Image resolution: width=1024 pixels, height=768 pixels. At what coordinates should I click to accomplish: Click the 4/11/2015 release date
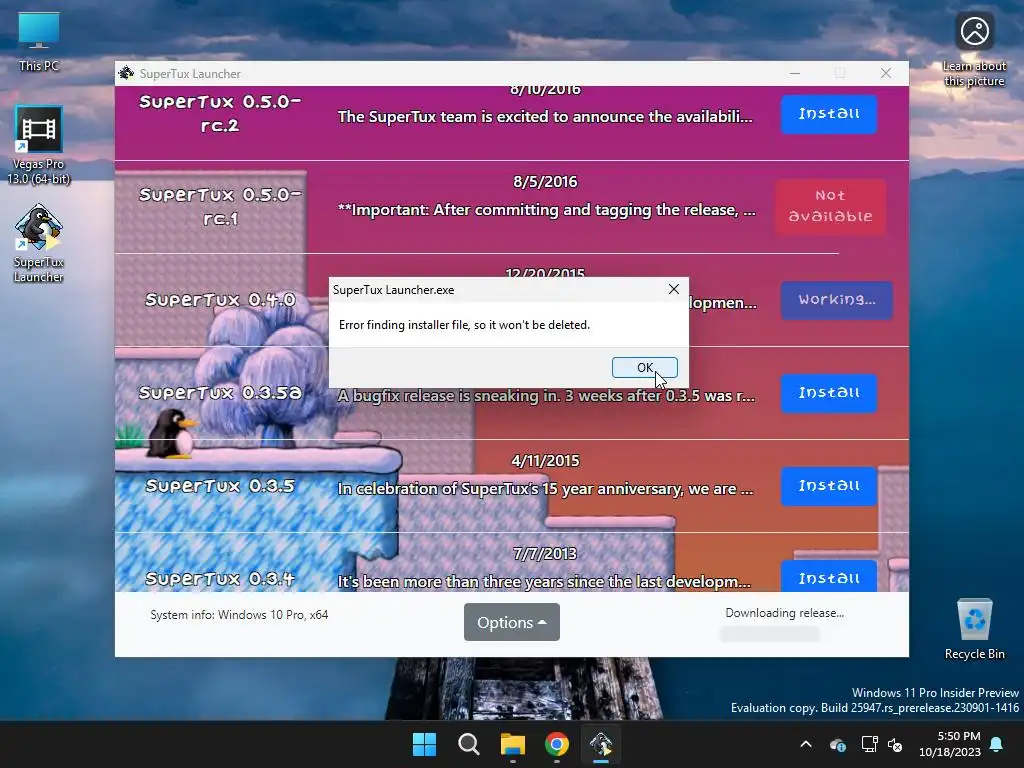click(545, 460)
